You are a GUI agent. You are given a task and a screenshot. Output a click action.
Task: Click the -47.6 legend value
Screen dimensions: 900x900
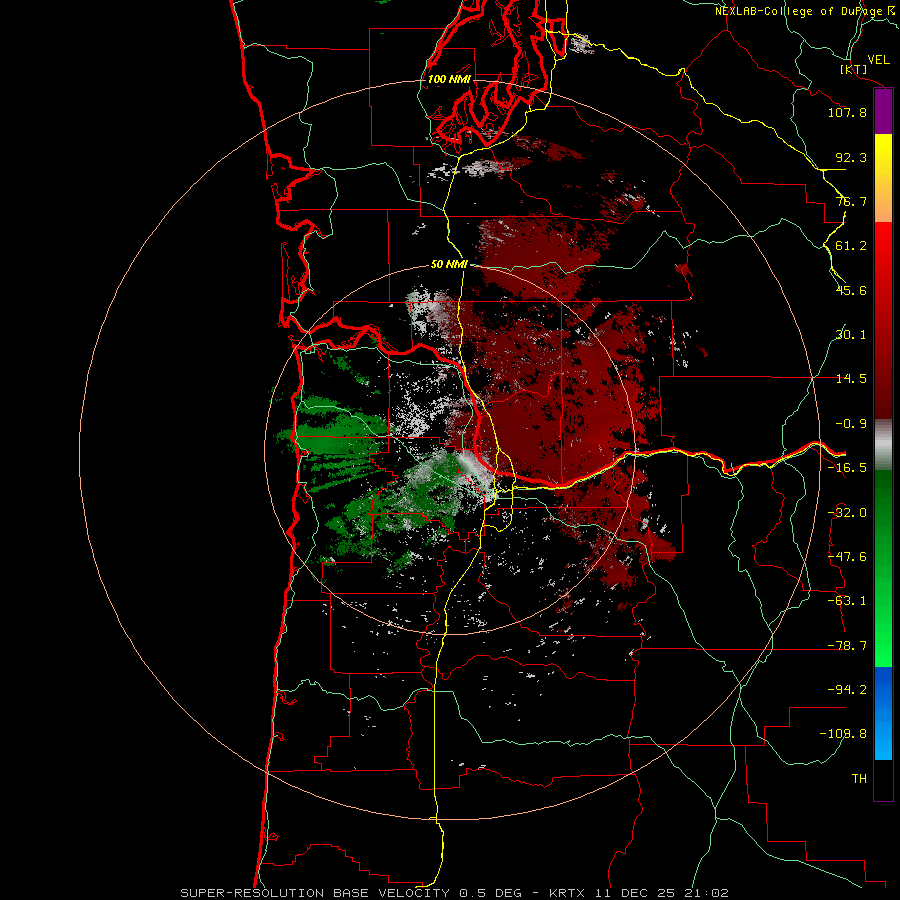[847, 557]
